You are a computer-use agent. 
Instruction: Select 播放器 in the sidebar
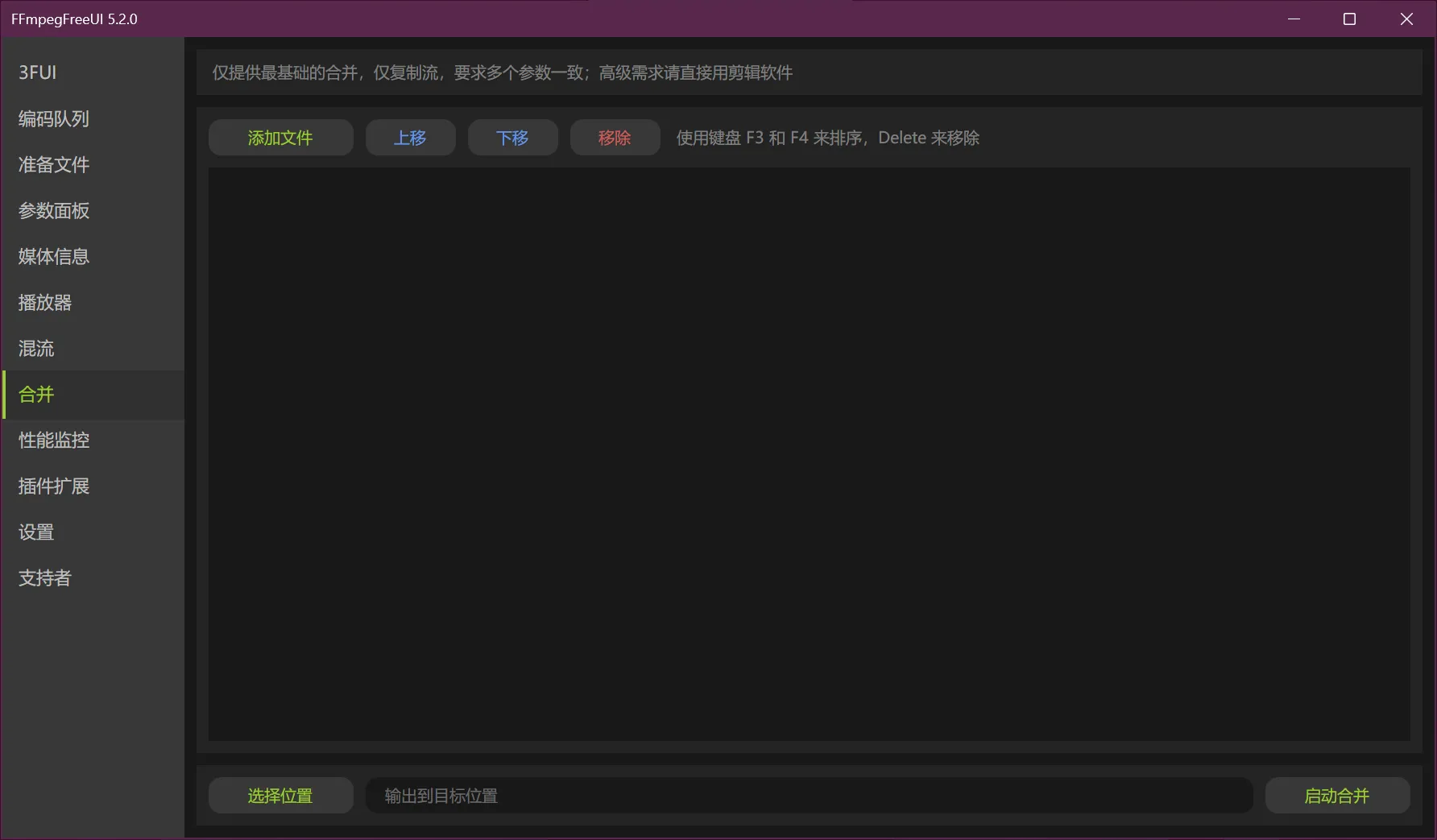click(45, 303)
